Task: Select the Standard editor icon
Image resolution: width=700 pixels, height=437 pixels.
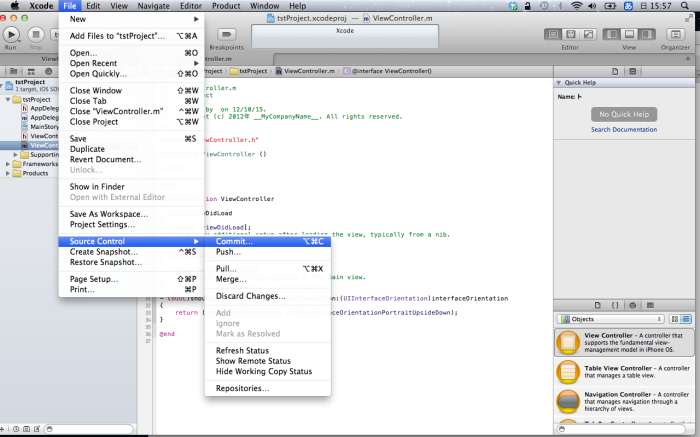Action: click(554, 34)
